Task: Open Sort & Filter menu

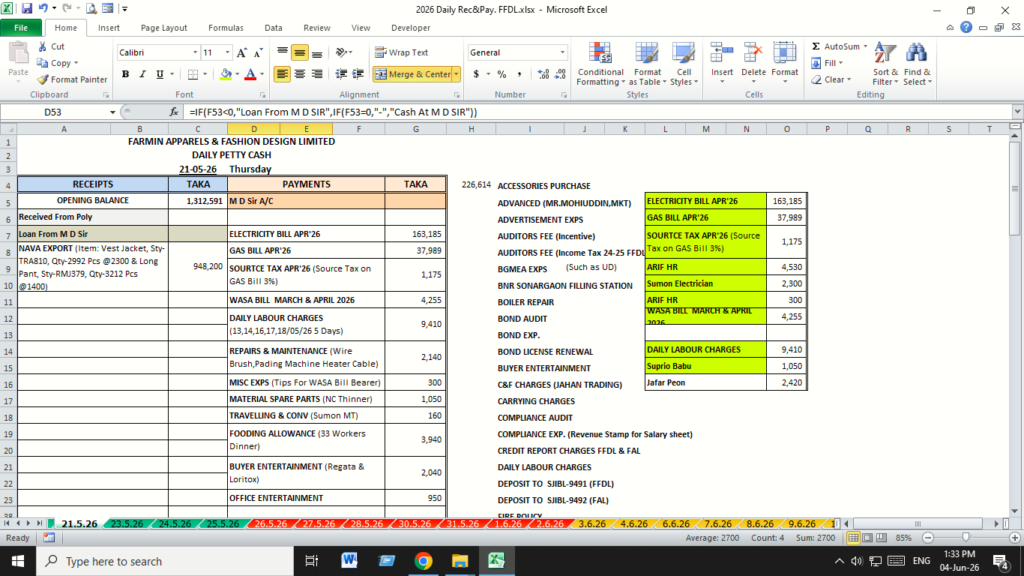Action: pos(885,63)
